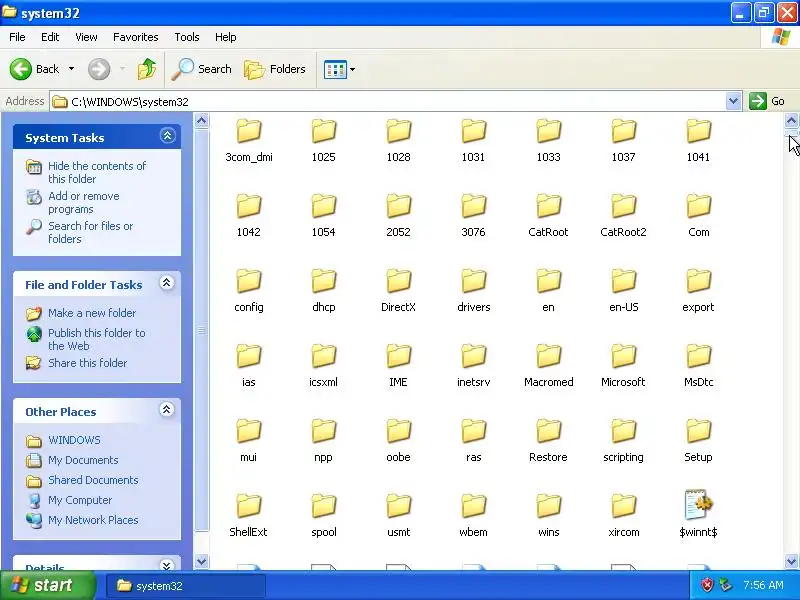Image resolution: width=800 pixels, height=600 pixels.
Task: Select the Restore folder icon
Action: coord(548,431)
